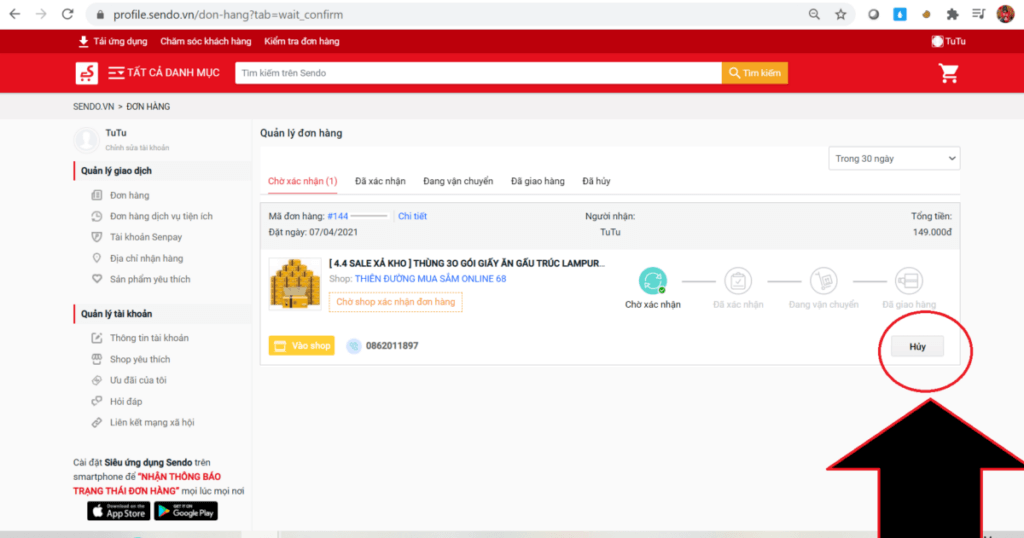Screen dimensions: 1024x538
Task: Open the media control playlist icon
Action: [978, 14]
